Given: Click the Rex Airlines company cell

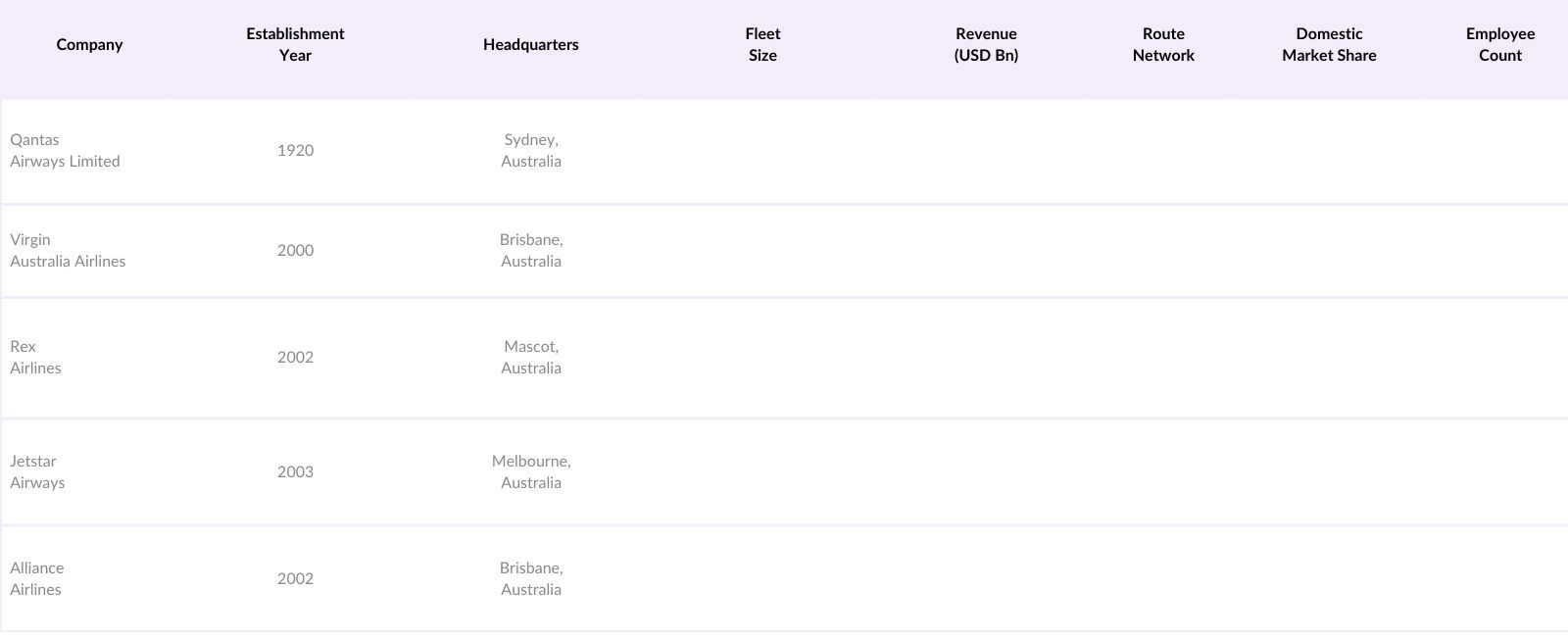Looking at the screenshot, I should click(35, 358).
